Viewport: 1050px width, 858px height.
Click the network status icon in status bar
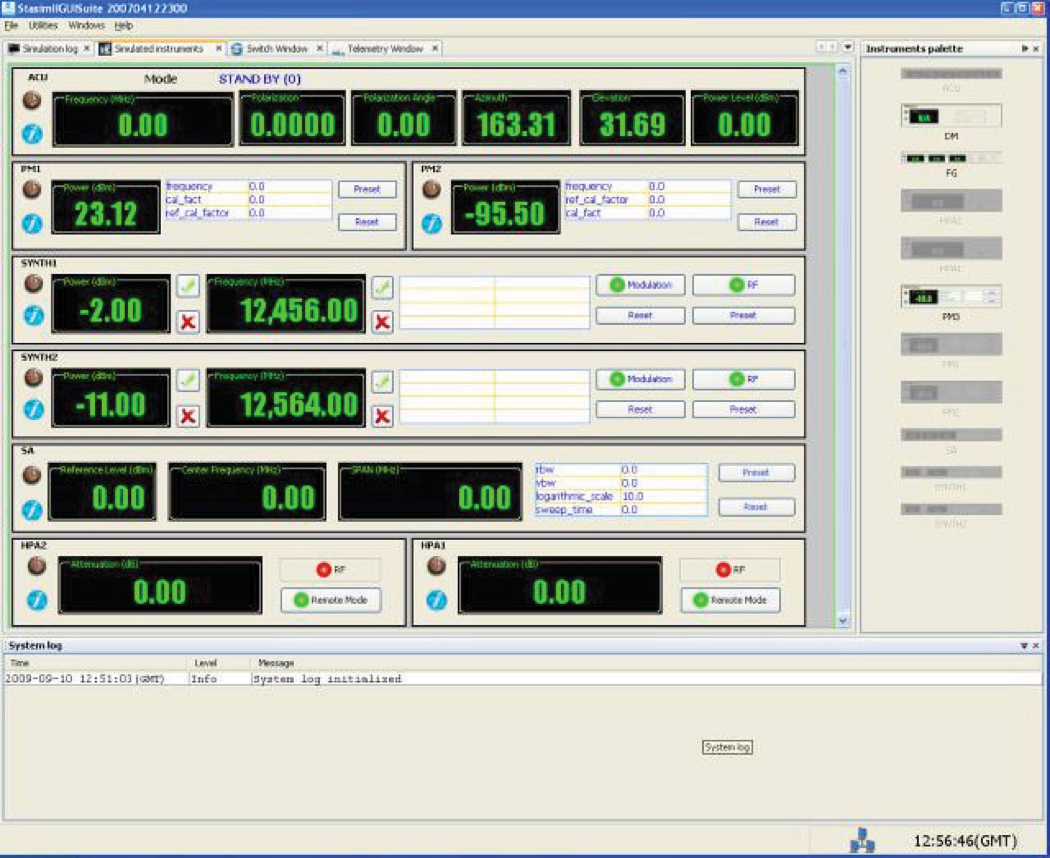(862, 840)
